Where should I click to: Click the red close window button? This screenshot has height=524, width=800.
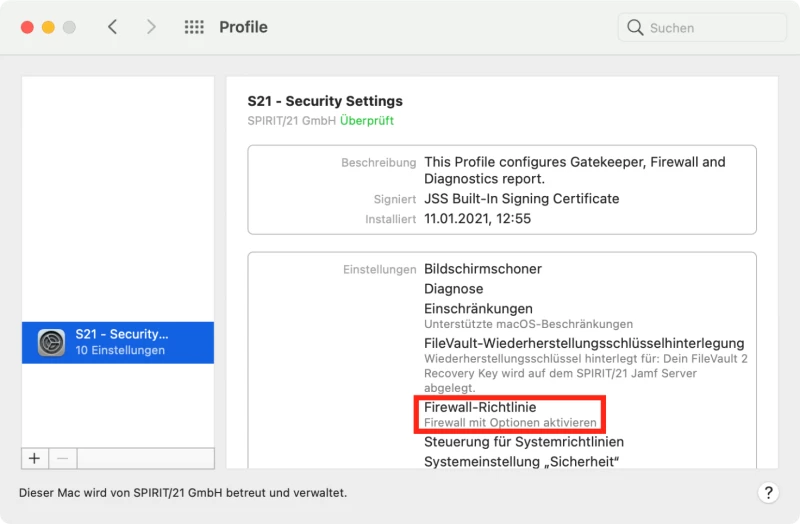pos(28,27)
